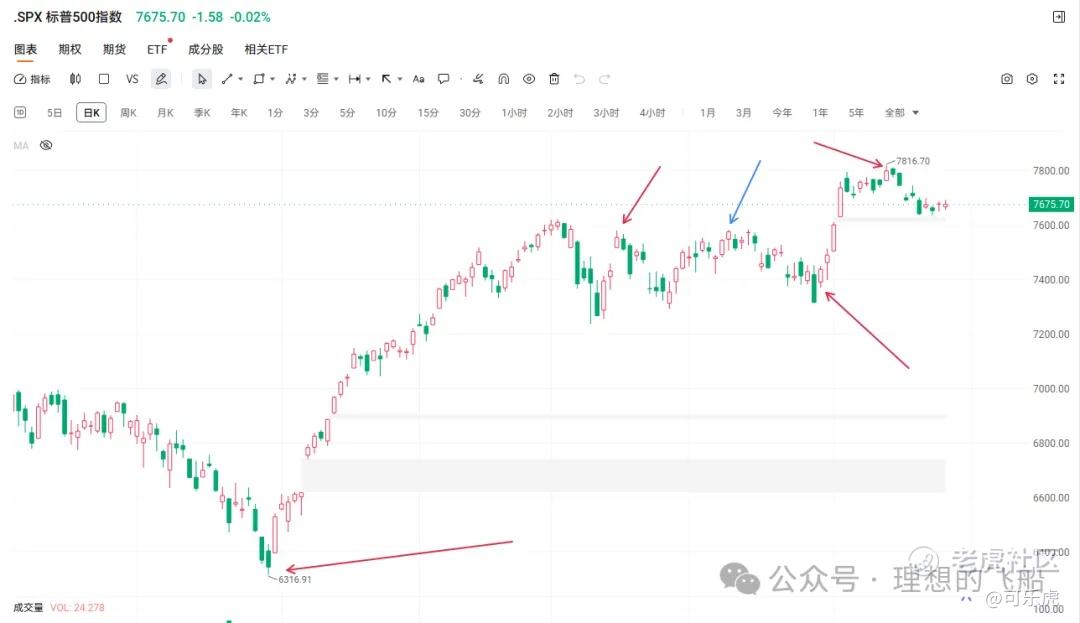The height and width of the screenshot is (623, 1080).
Task: Click the magnet snap tool icon
Action: 503,79
